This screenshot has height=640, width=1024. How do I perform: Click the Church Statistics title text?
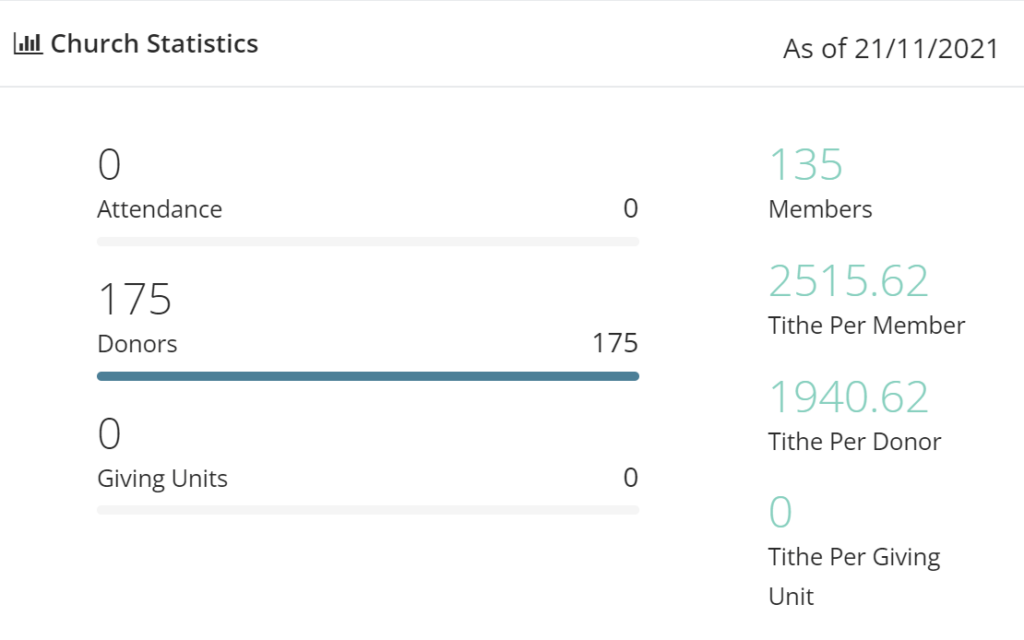pos(156,42)
